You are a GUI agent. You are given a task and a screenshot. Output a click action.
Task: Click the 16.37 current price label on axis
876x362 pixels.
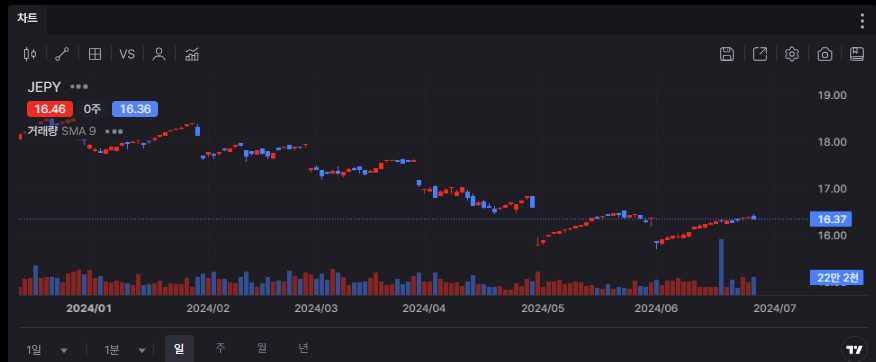[x=831, y=219]
